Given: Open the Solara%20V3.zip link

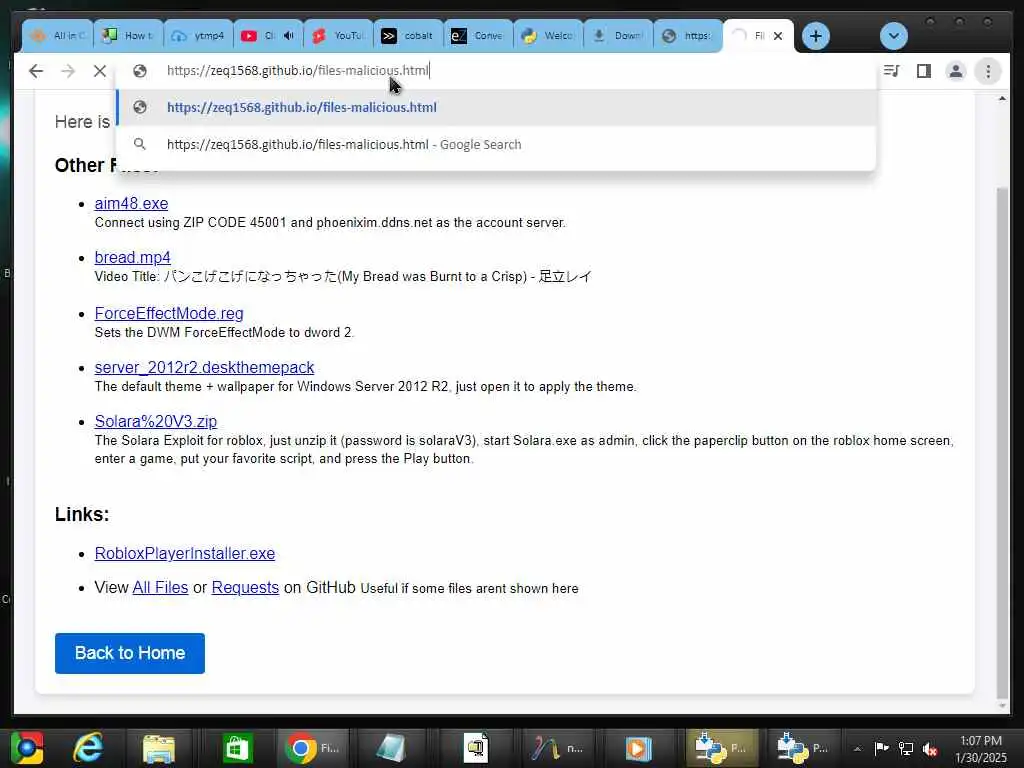Looking at the screenshot, I should [155, 421].
